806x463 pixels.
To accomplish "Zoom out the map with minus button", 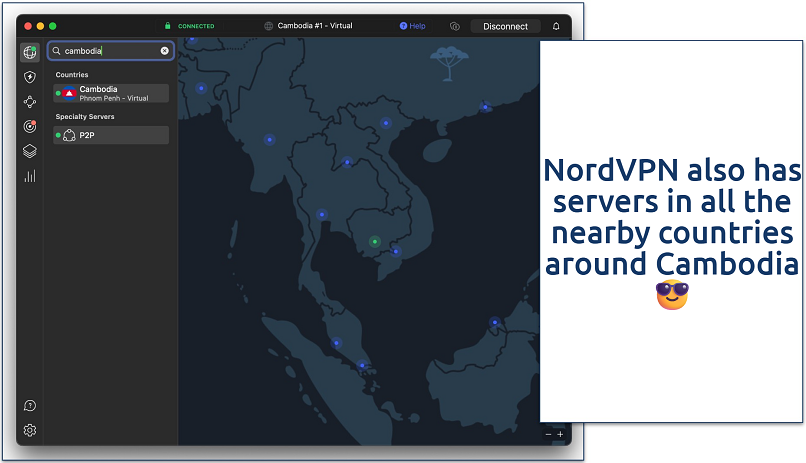I will pos(548,434).
